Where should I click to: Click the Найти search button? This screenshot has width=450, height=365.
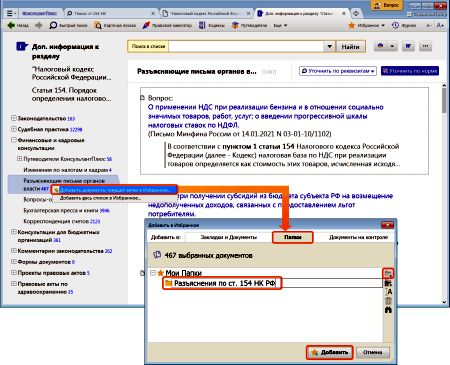pos(350,47)
